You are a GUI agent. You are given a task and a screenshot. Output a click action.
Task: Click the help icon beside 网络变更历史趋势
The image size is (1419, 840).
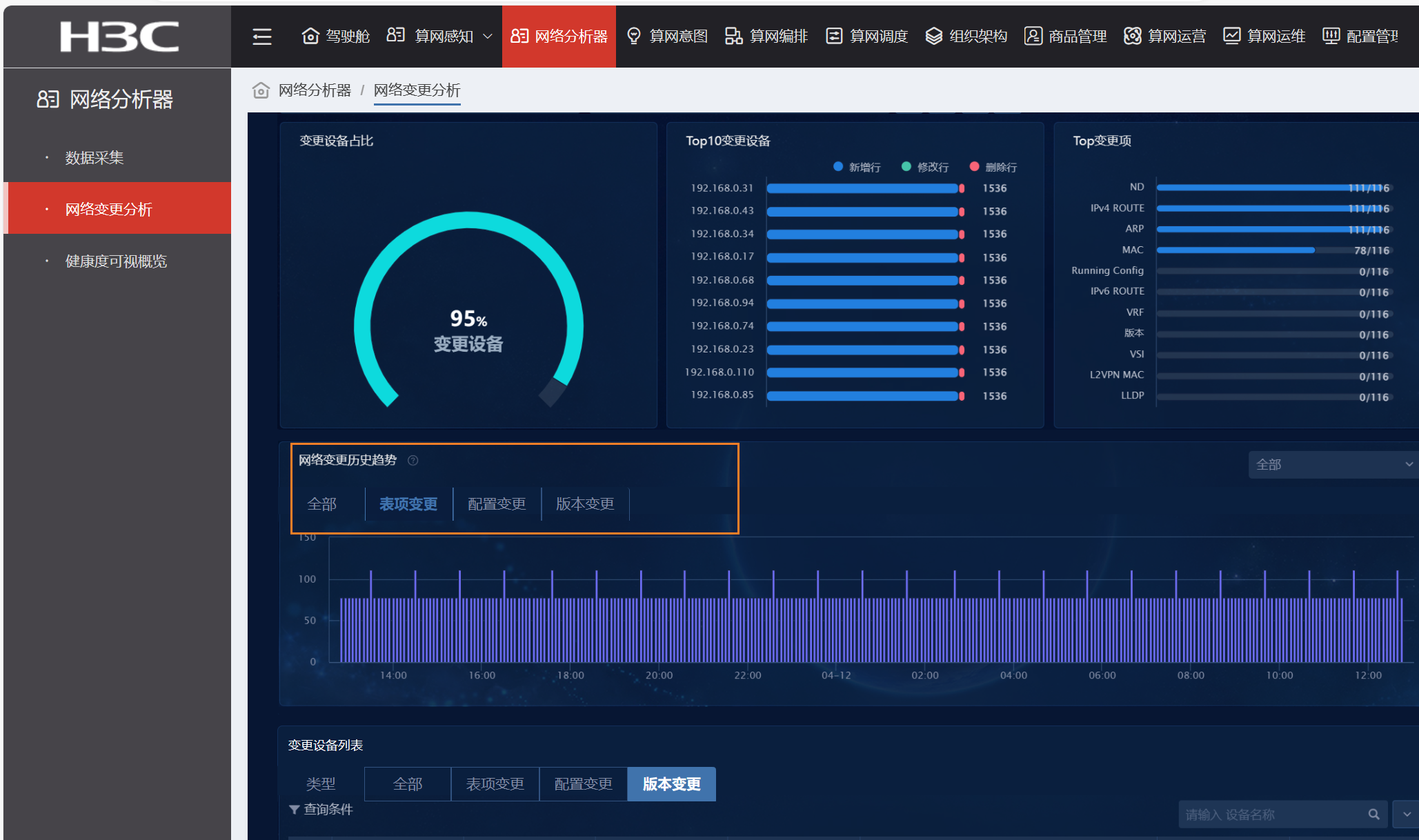[413, 461]
